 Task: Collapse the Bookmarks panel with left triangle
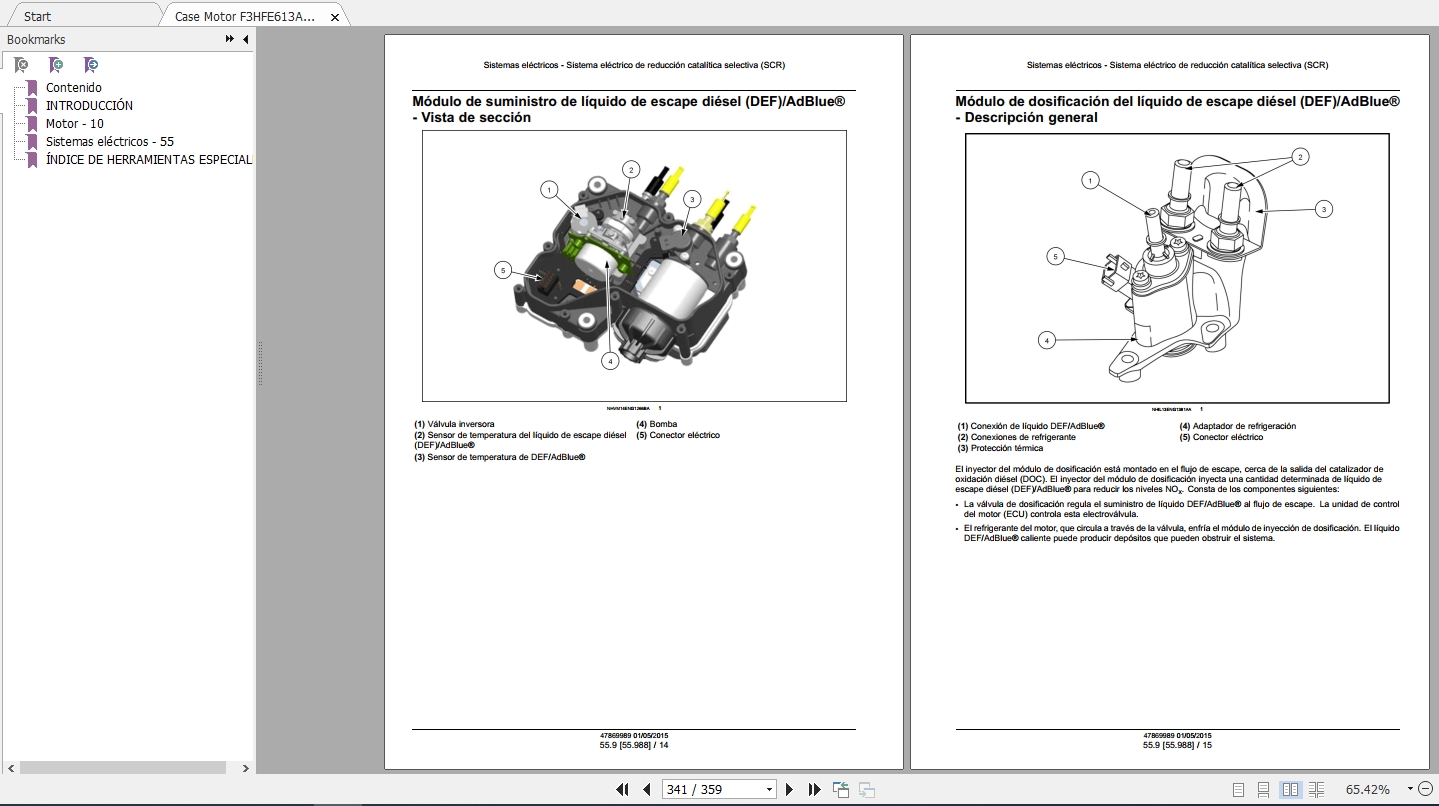246,39
